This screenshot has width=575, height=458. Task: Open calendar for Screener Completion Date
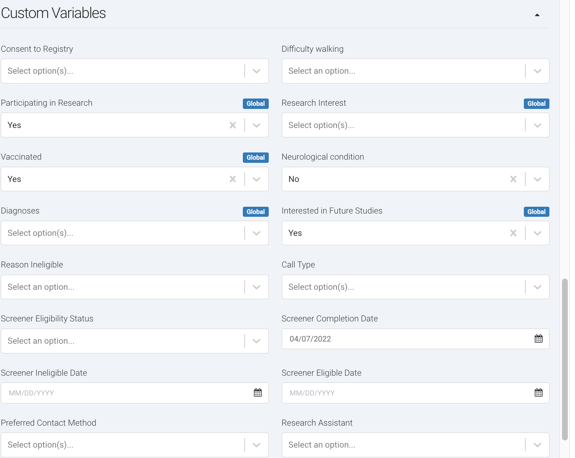pyautogui.click(x=538, y=339)
